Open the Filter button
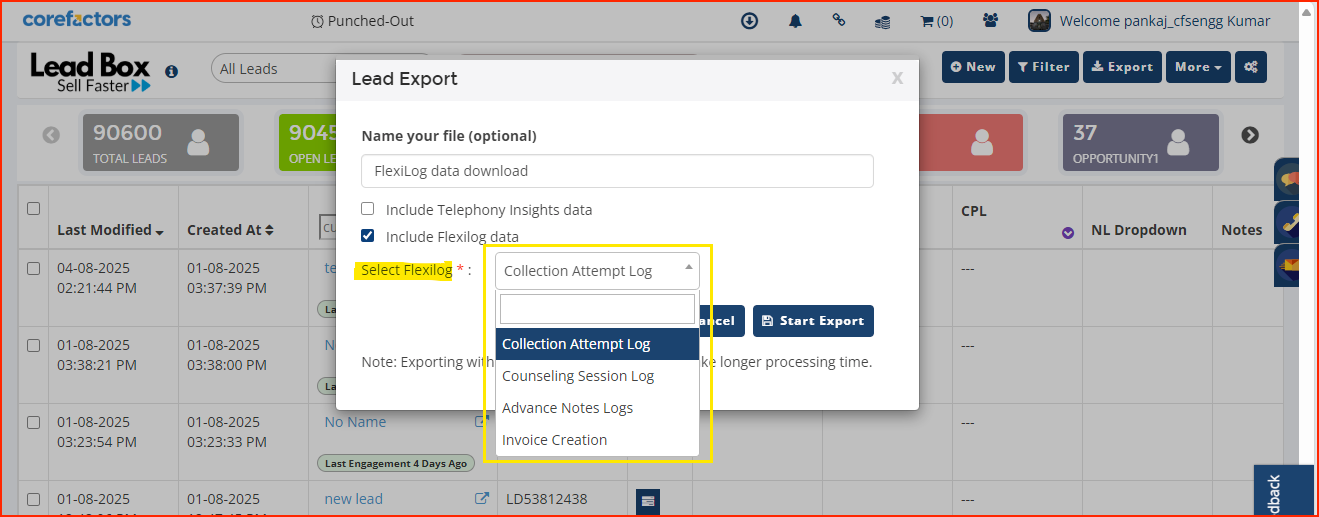1319x517 pixels. tap(1044, 67)
